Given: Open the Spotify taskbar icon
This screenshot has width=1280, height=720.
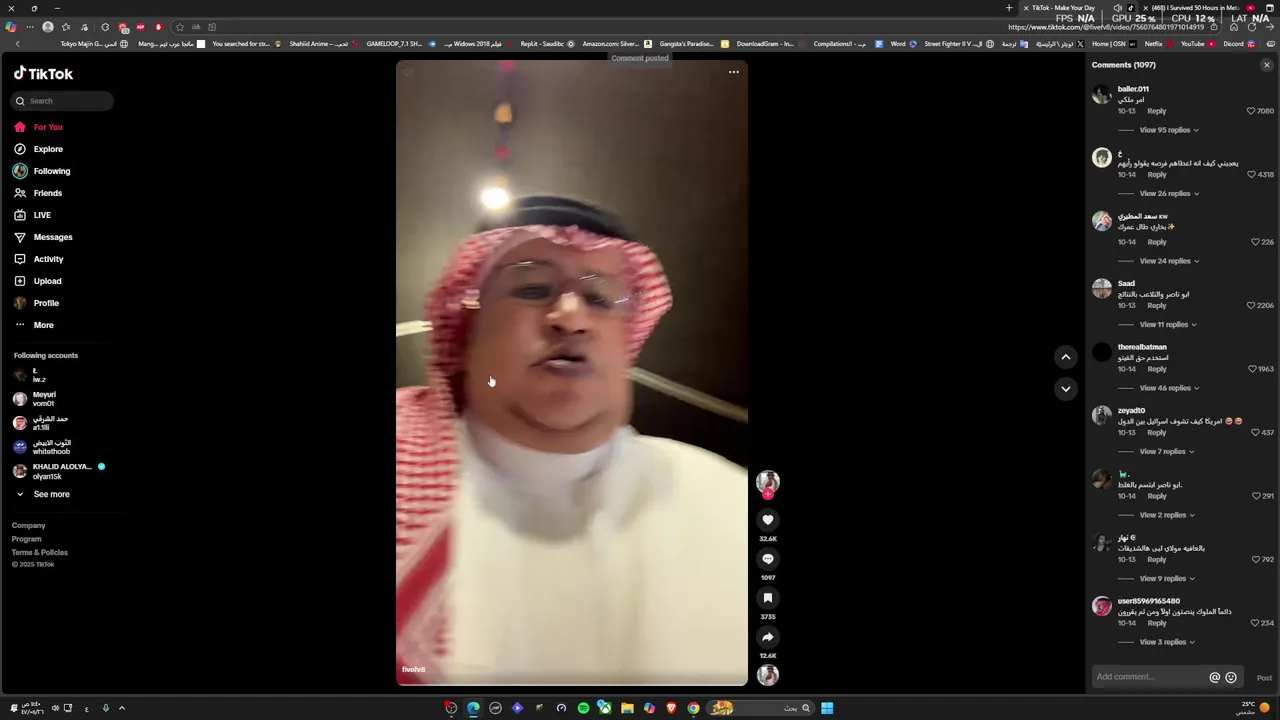Looking at the screenshot, I should click(x=583, y=708).
